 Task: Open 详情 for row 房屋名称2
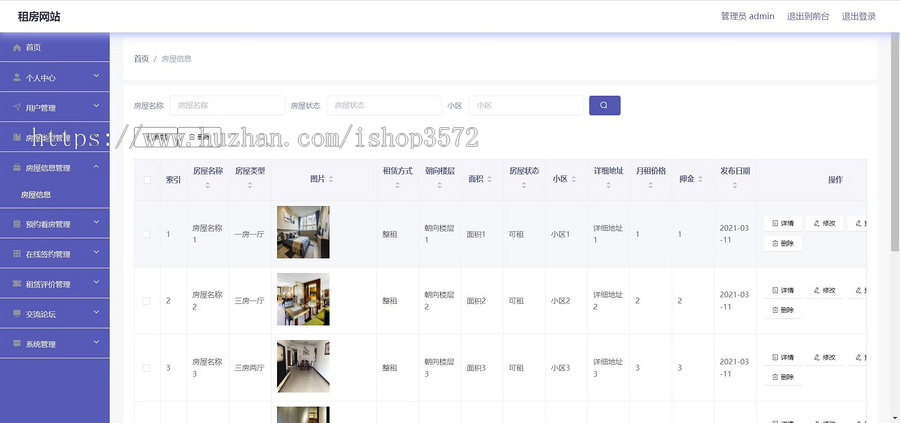[783, 290]
